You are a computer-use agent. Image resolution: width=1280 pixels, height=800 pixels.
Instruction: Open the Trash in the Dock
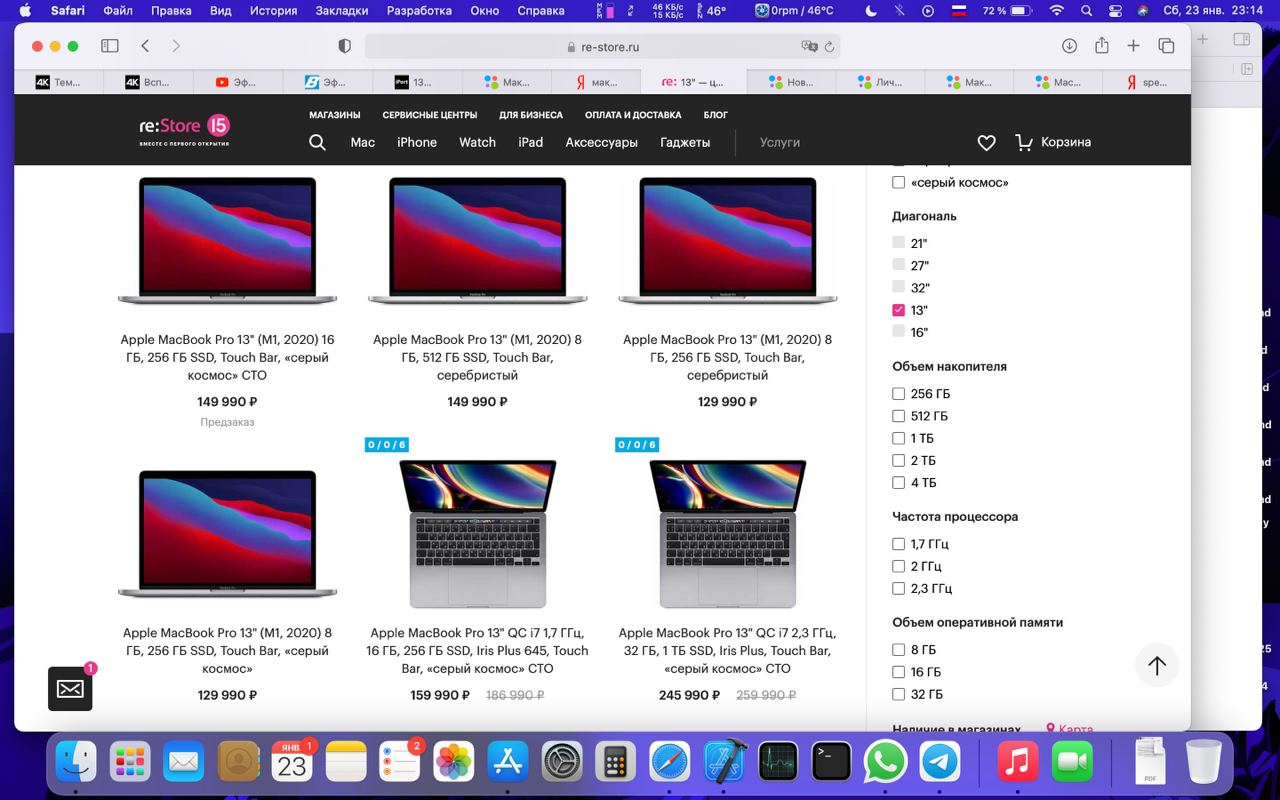pyautogui.click(x=1203, y=762)
